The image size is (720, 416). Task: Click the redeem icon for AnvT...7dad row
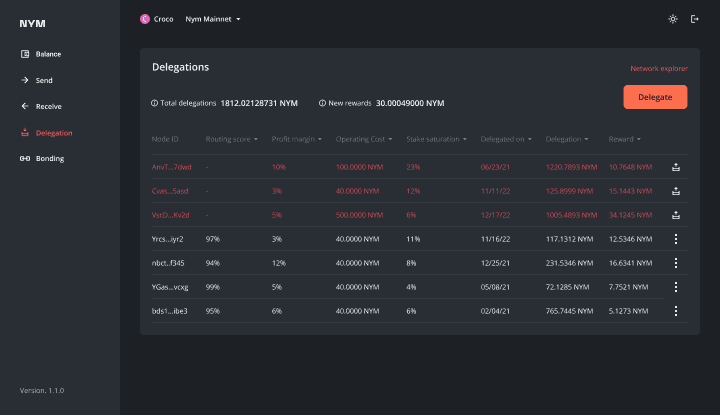[x=676, y=167]
